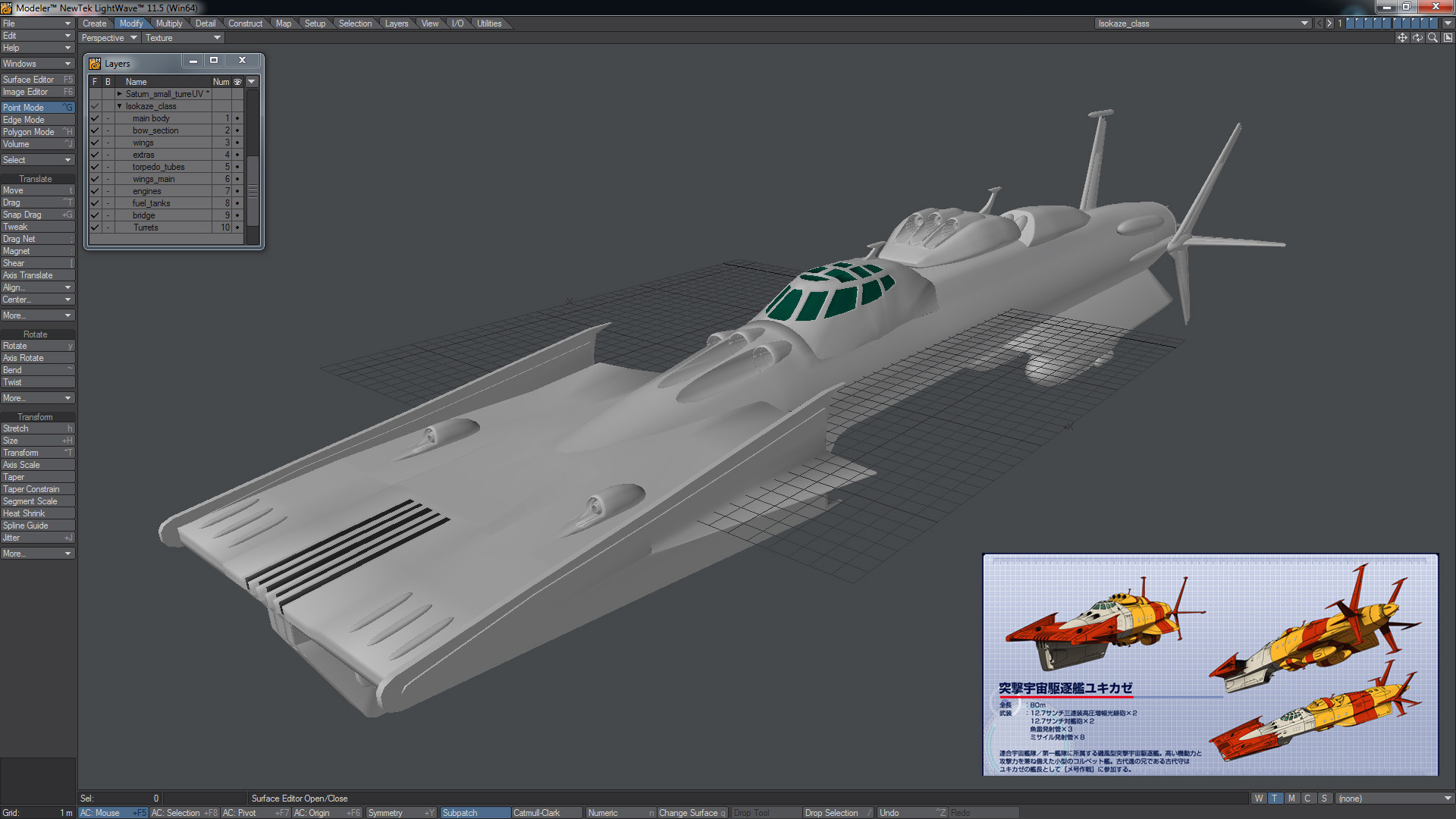Open the Windows dropdown in sidebar

37,64
